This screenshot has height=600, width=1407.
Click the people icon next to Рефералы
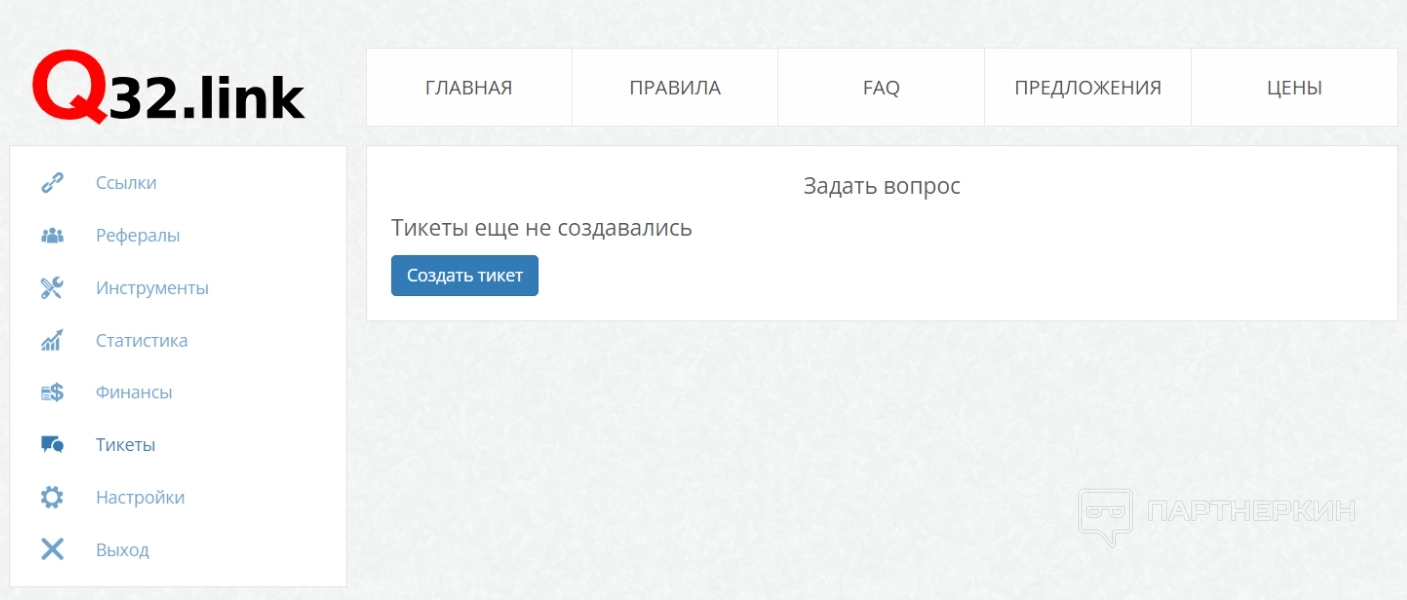pyautogui.click(x=52, y=236)
